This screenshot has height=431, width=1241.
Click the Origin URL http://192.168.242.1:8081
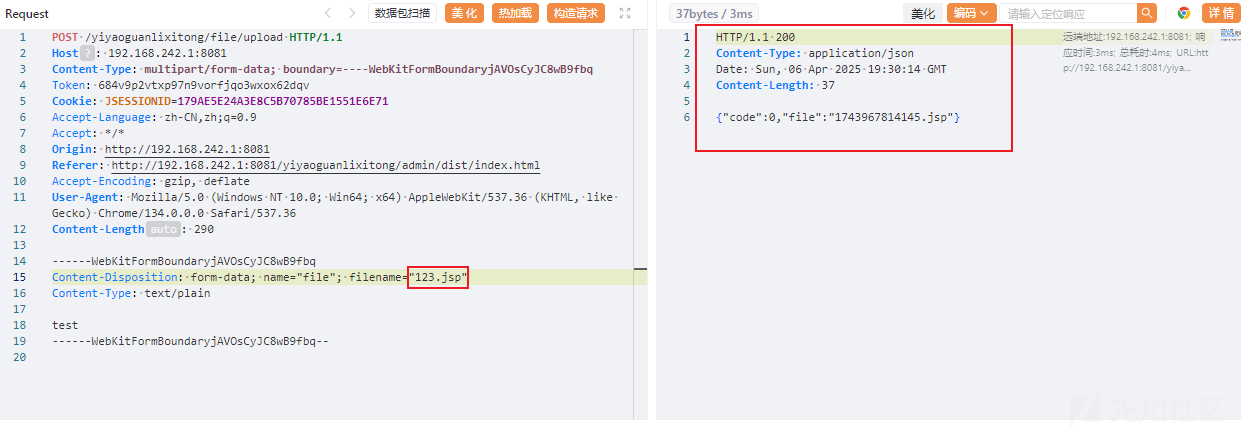pos(187,149)
